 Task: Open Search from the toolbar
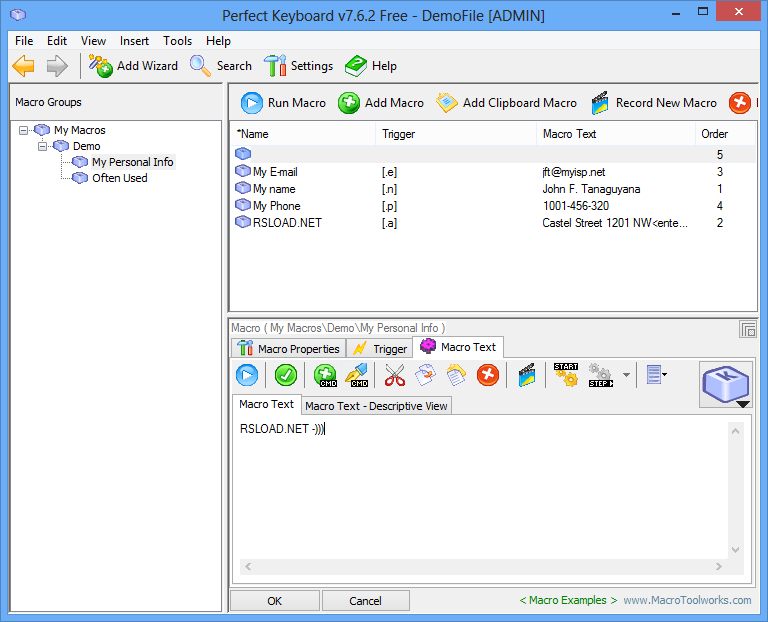[220, 66]
